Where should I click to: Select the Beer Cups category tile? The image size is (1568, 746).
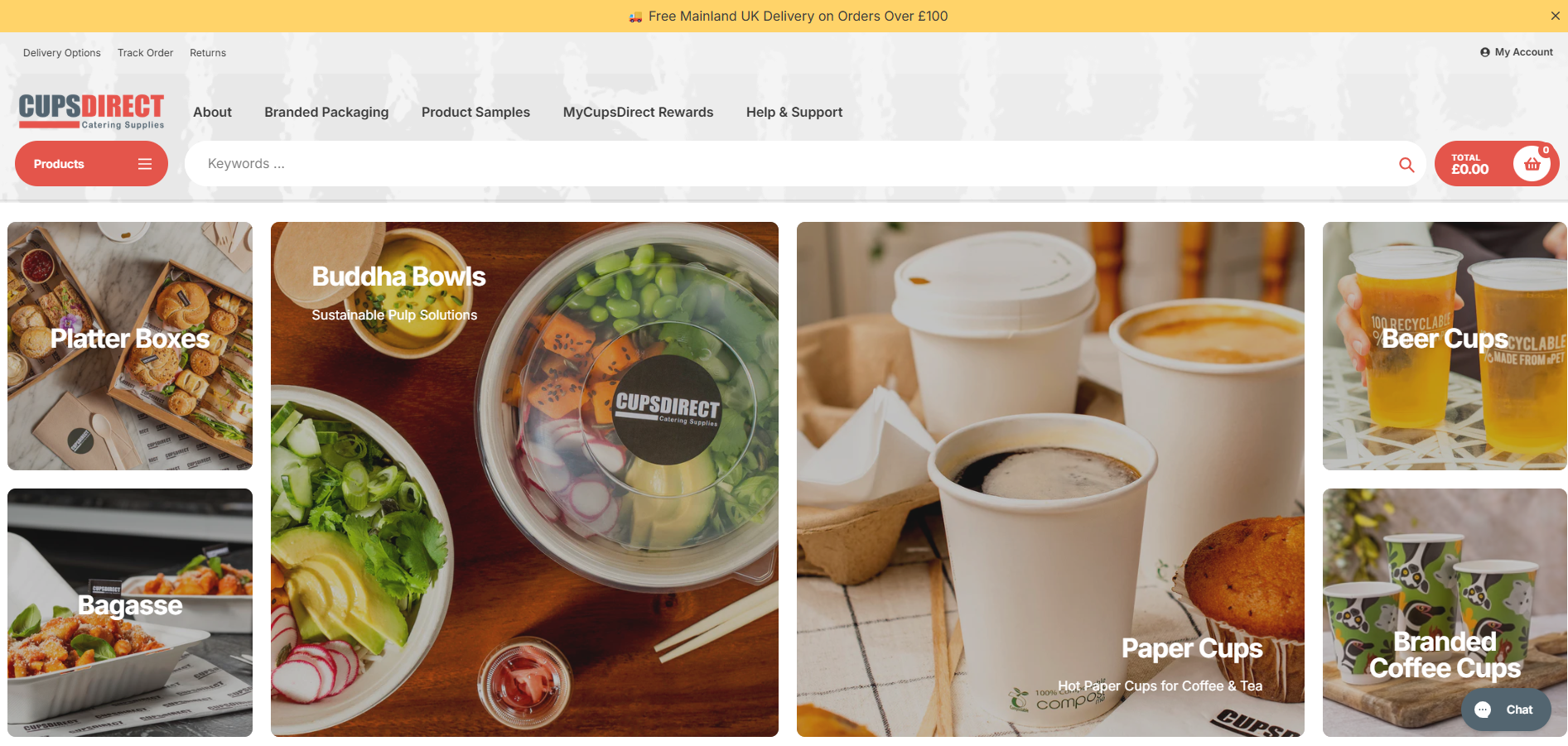tap(1445, 346)
